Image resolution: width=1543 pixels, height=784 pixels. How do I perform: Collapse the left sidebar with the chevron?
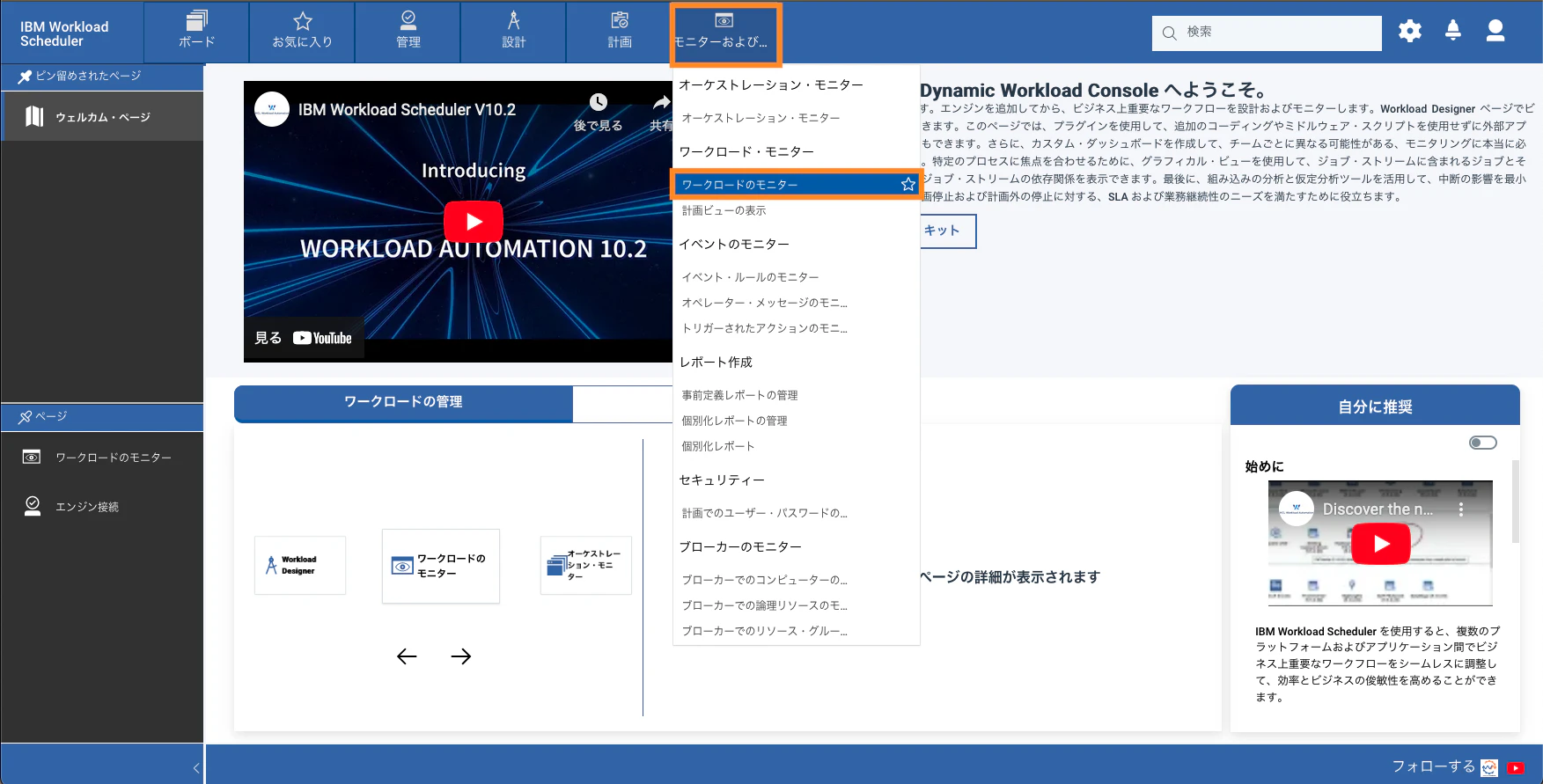click(196, 768)
